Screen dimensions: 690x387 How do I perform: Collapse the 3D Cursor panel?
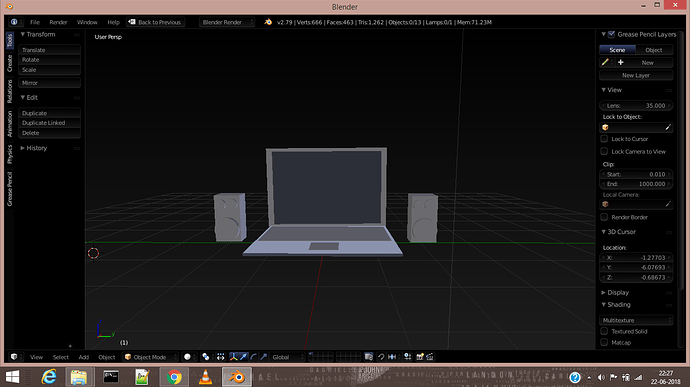click(x=604, y=232)
